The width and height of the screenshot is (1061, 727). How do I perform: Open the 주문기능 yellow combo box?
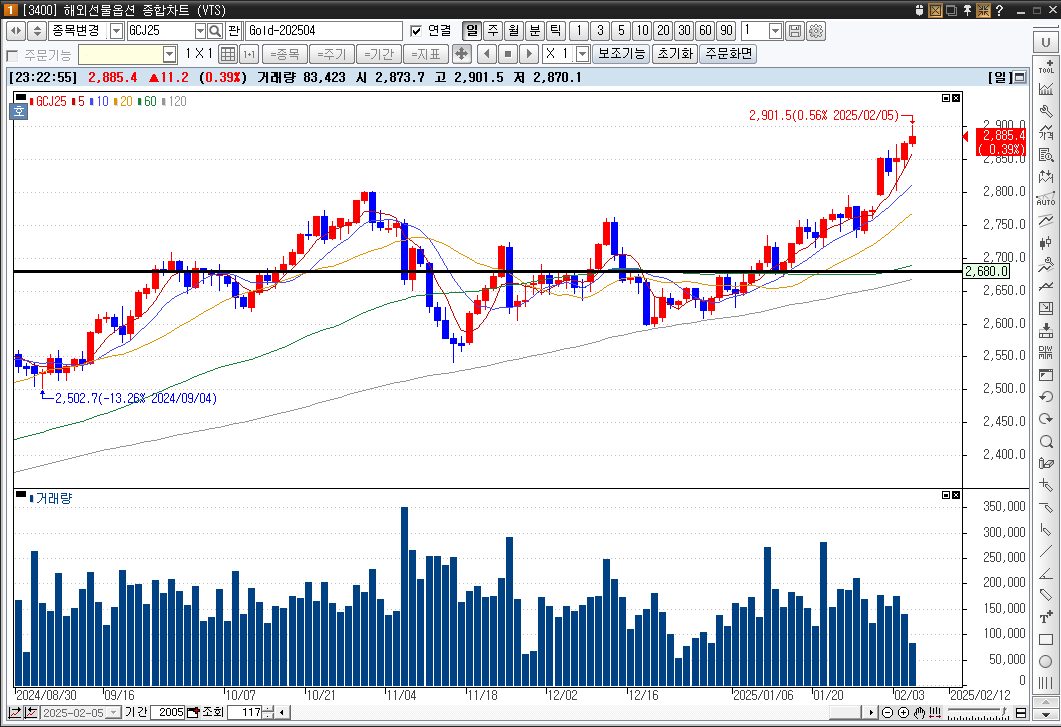[x=128, y=54]
